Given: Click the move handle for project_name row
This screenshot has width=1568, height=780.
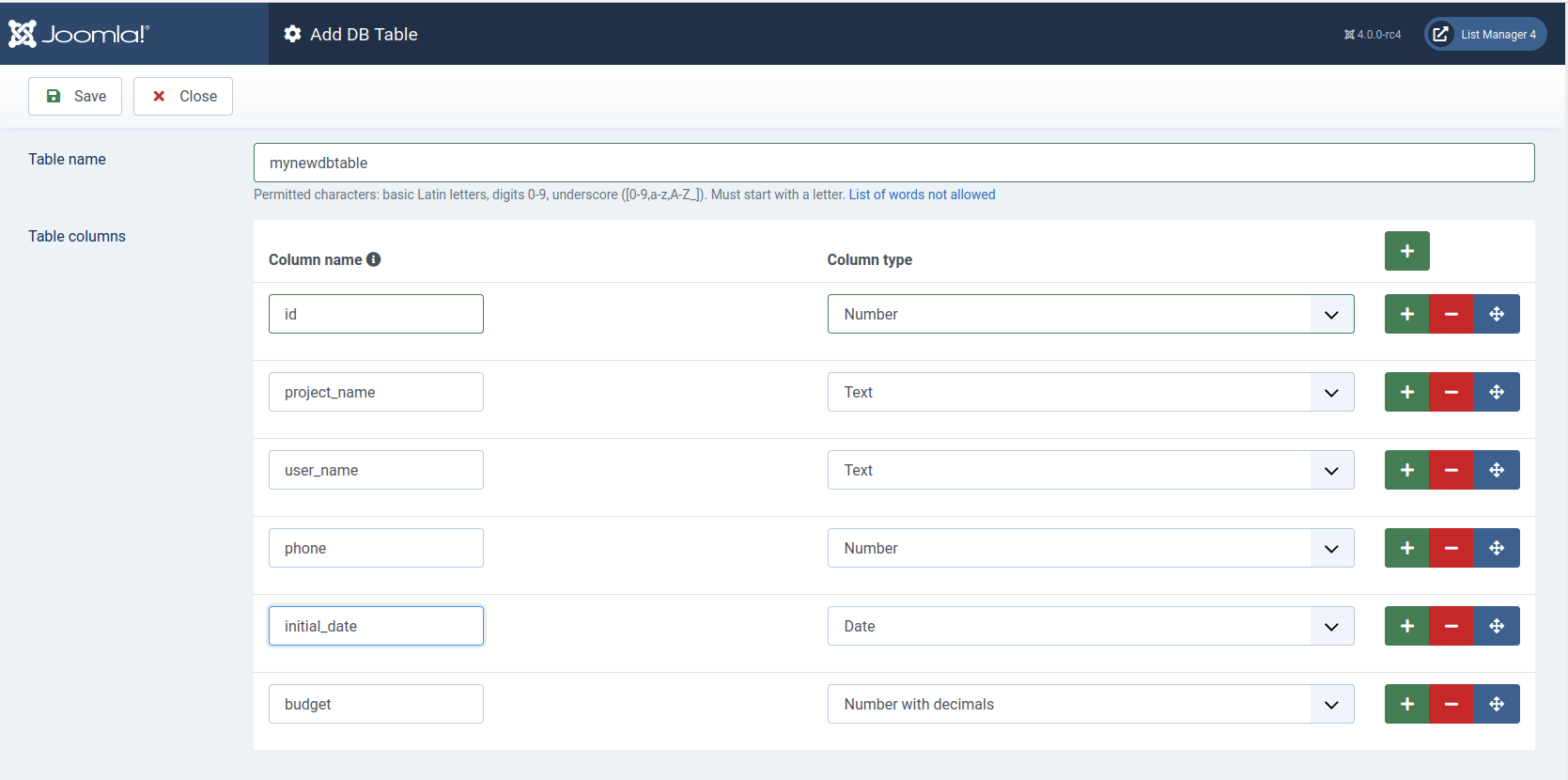Looking at the screenshot, I should pyautogui.click(x=1497, y=392).
